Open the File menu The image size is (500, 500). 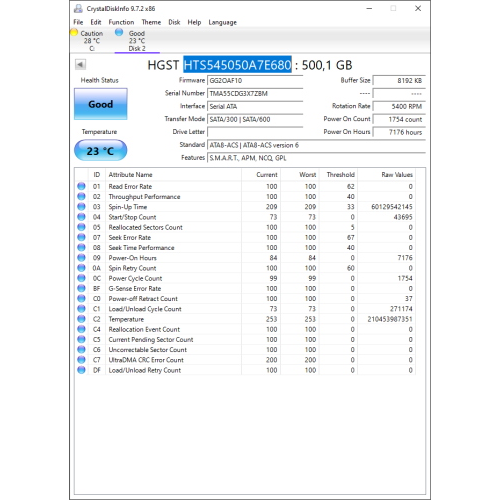coord(78,22)
